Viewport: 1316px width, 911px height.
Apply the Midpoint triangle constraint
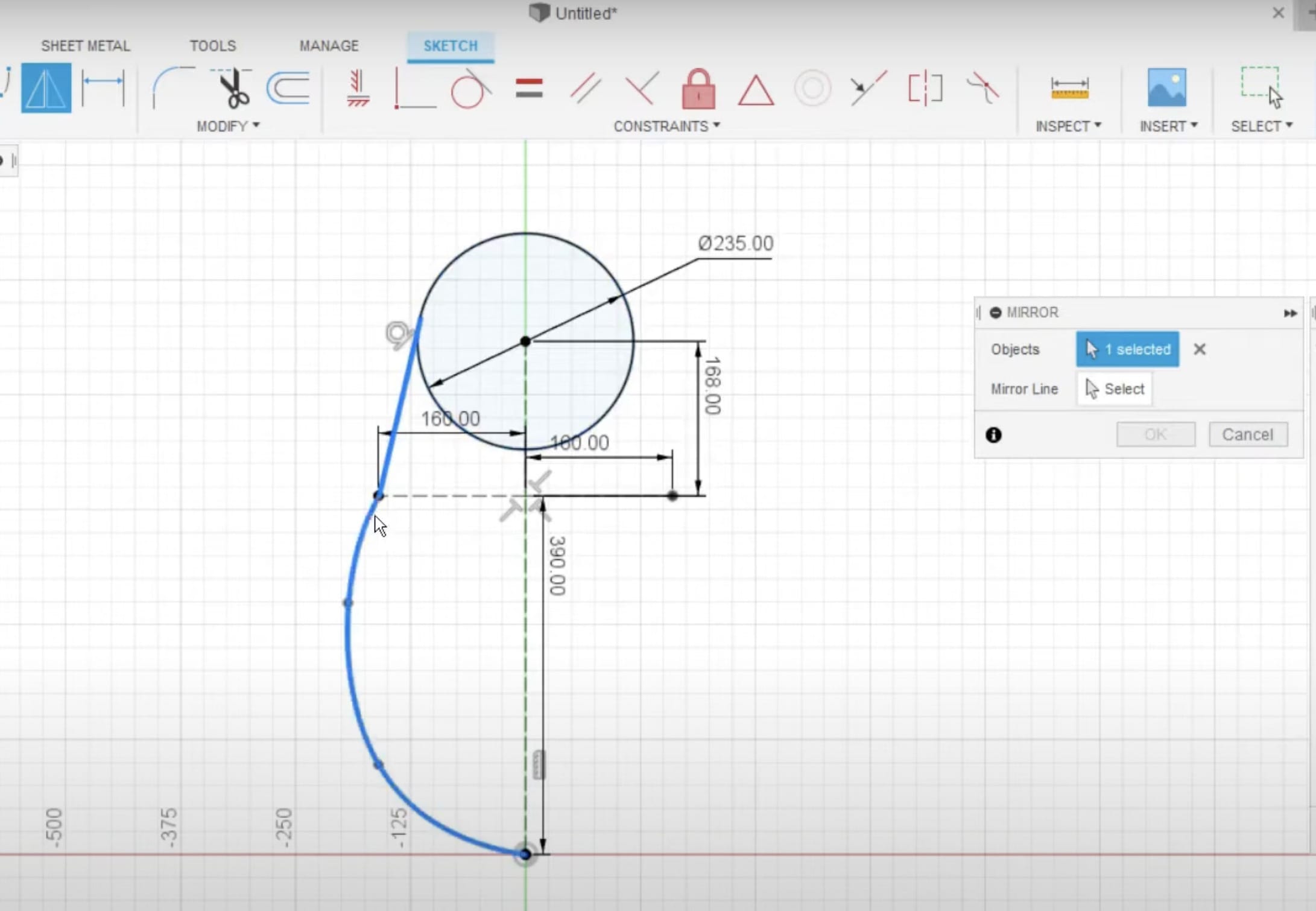pyautogui.click(x=756, y=90)
